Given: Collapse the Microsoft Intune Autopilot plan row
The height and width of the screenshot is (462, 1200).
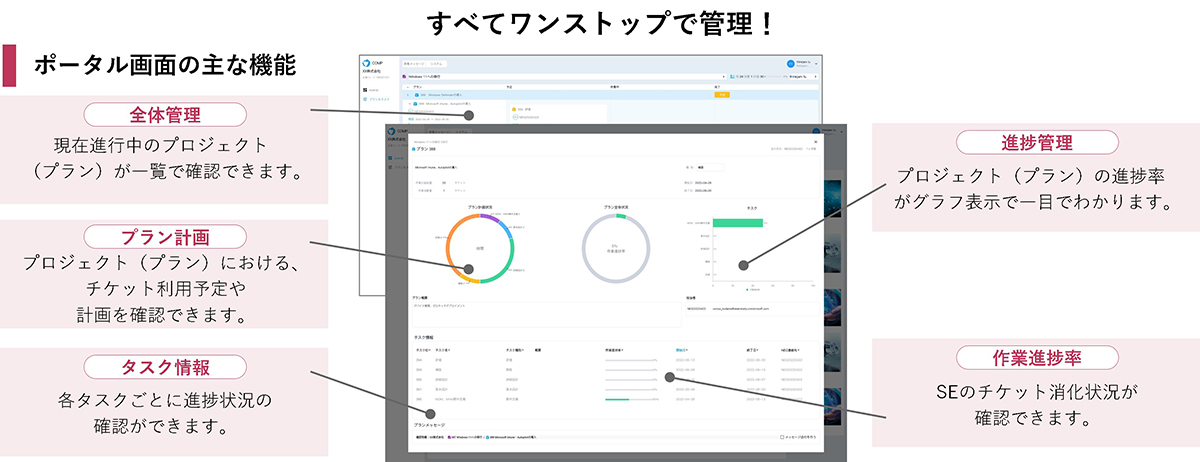Looking at the screenshot, I should coord(407,102).
